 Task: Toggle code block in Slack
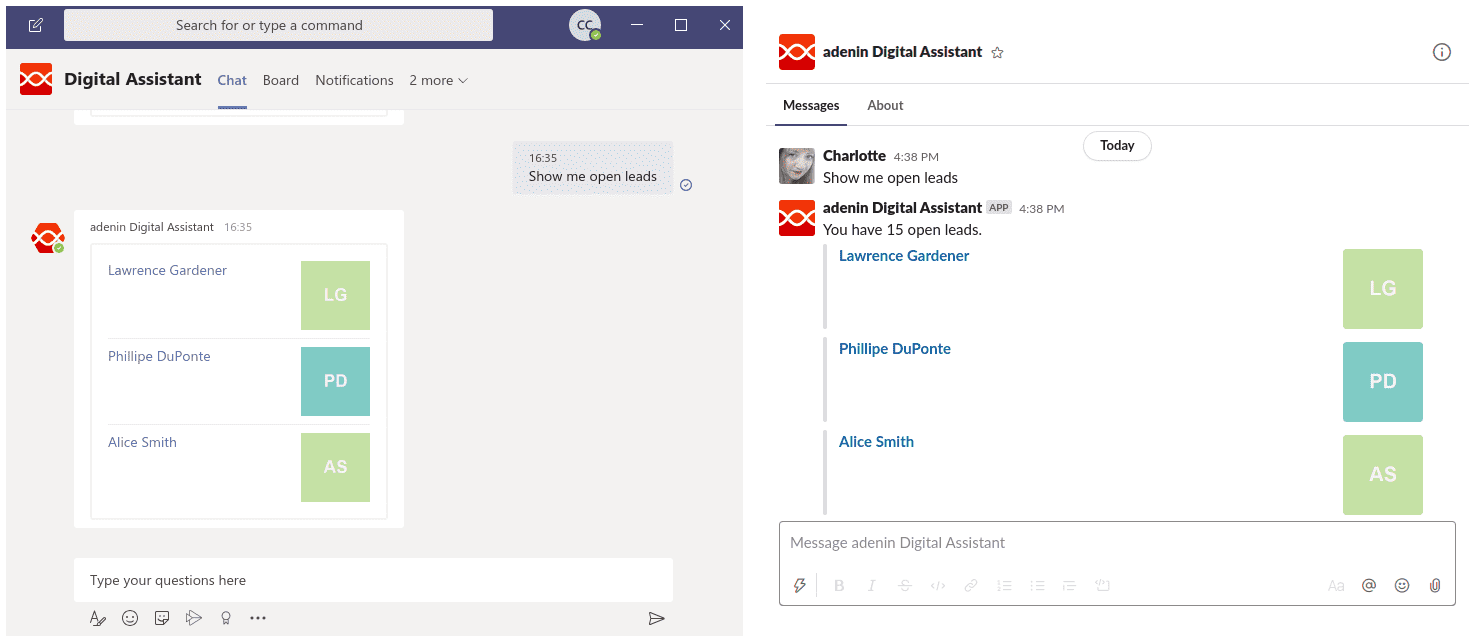[1103, 586]
